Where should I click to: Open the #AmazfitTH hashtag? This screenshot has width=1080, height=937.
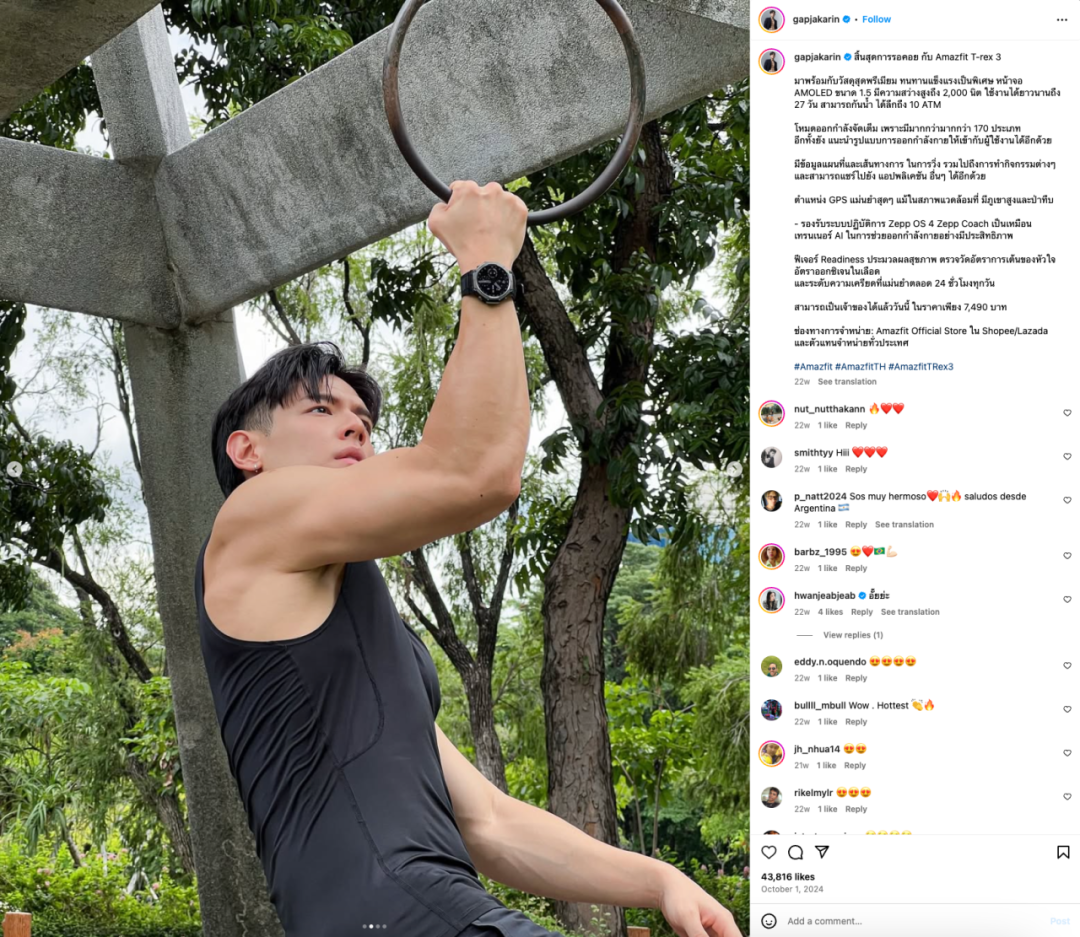coord(860,367)
